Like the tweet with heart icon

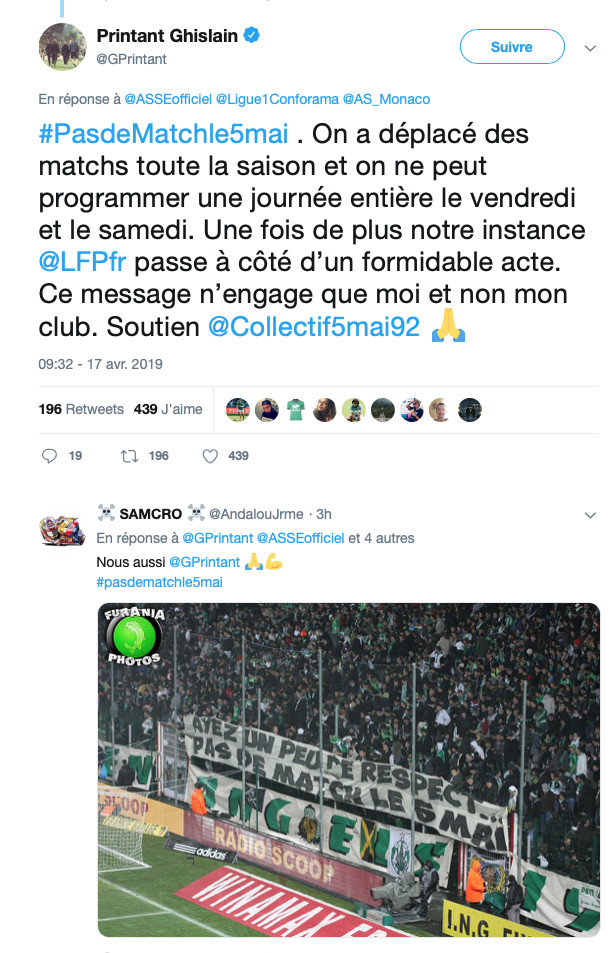(x=210, y=456)
